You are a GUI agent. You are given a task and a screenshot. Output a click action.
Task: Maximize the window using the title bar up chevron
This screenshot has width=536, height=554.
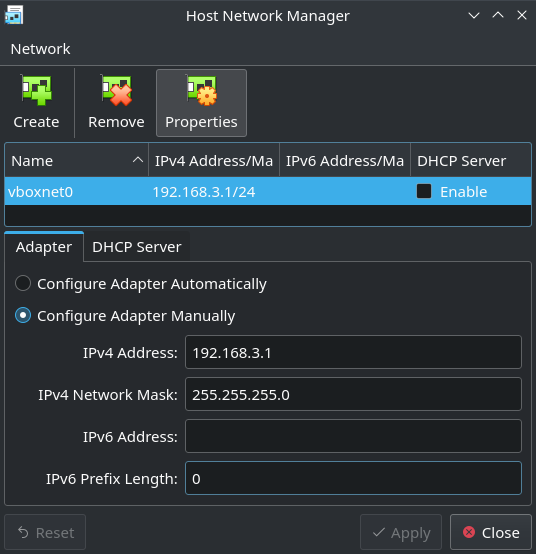click(x=498, y=15)
